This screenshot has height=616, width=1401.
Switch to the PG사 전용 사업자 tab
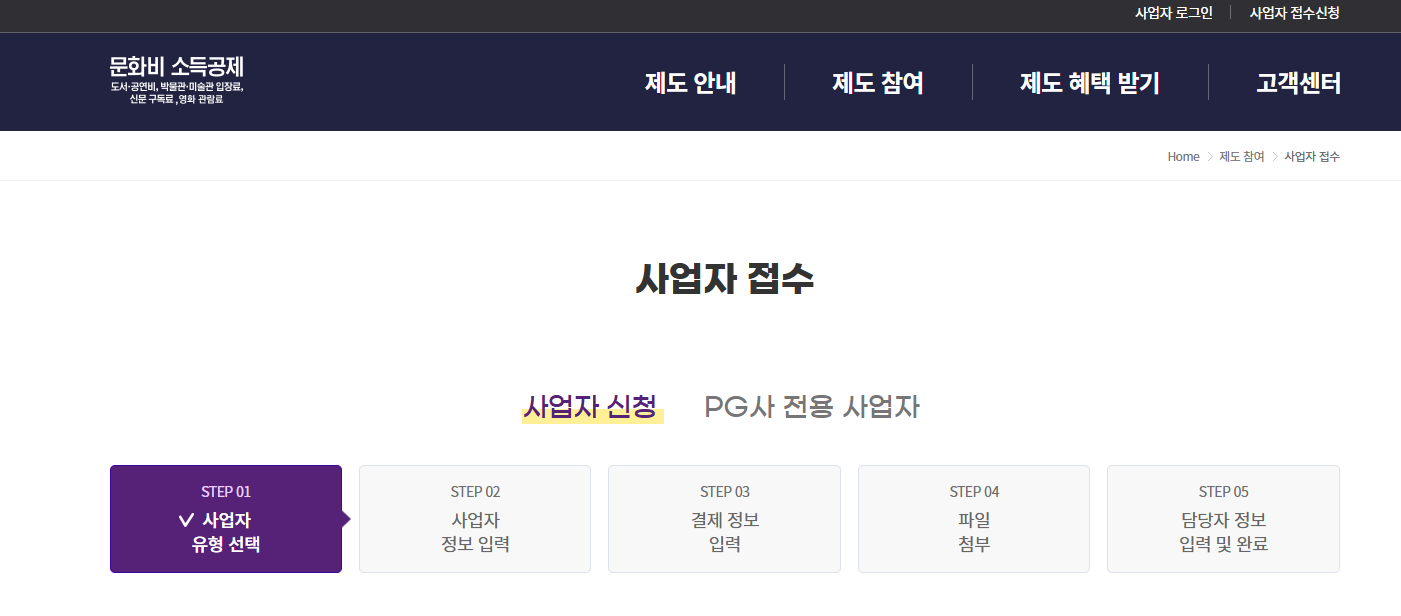[x=809, y=407]
